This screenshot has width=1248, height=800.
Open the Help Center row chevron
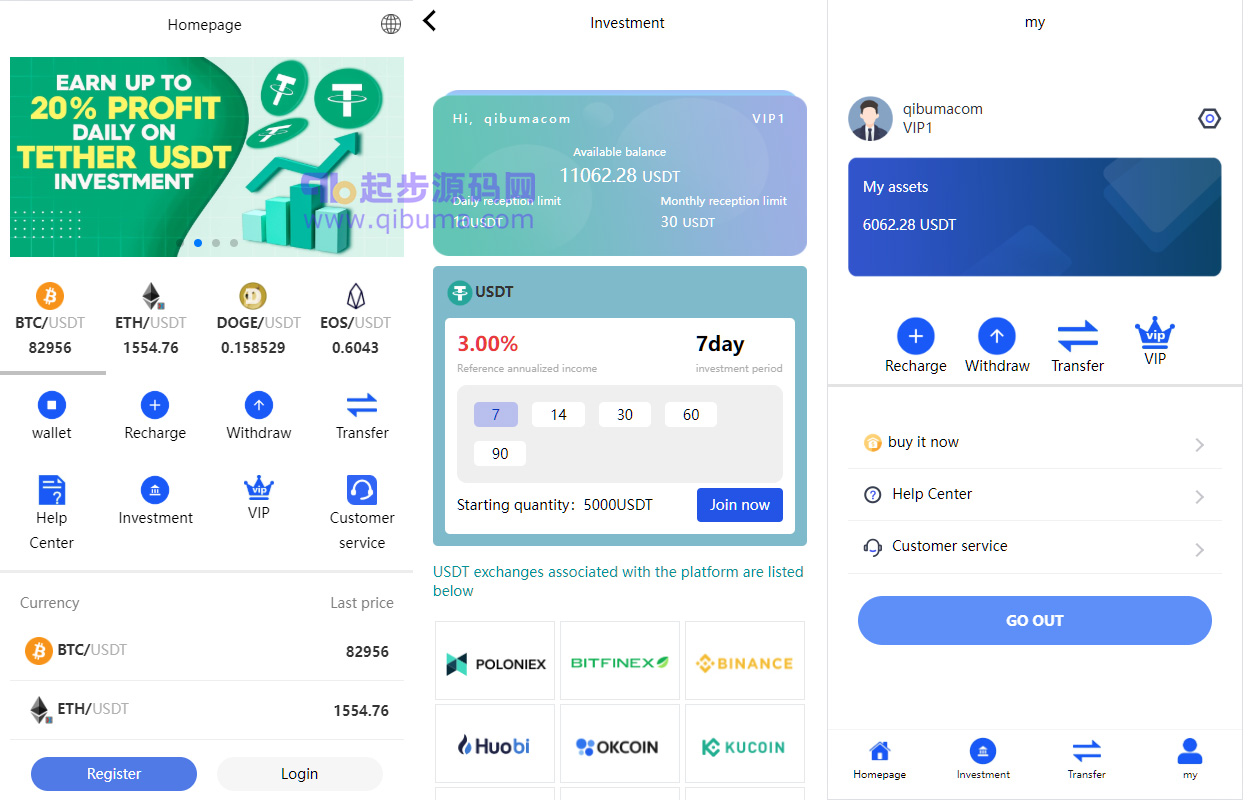(1200, 497)
